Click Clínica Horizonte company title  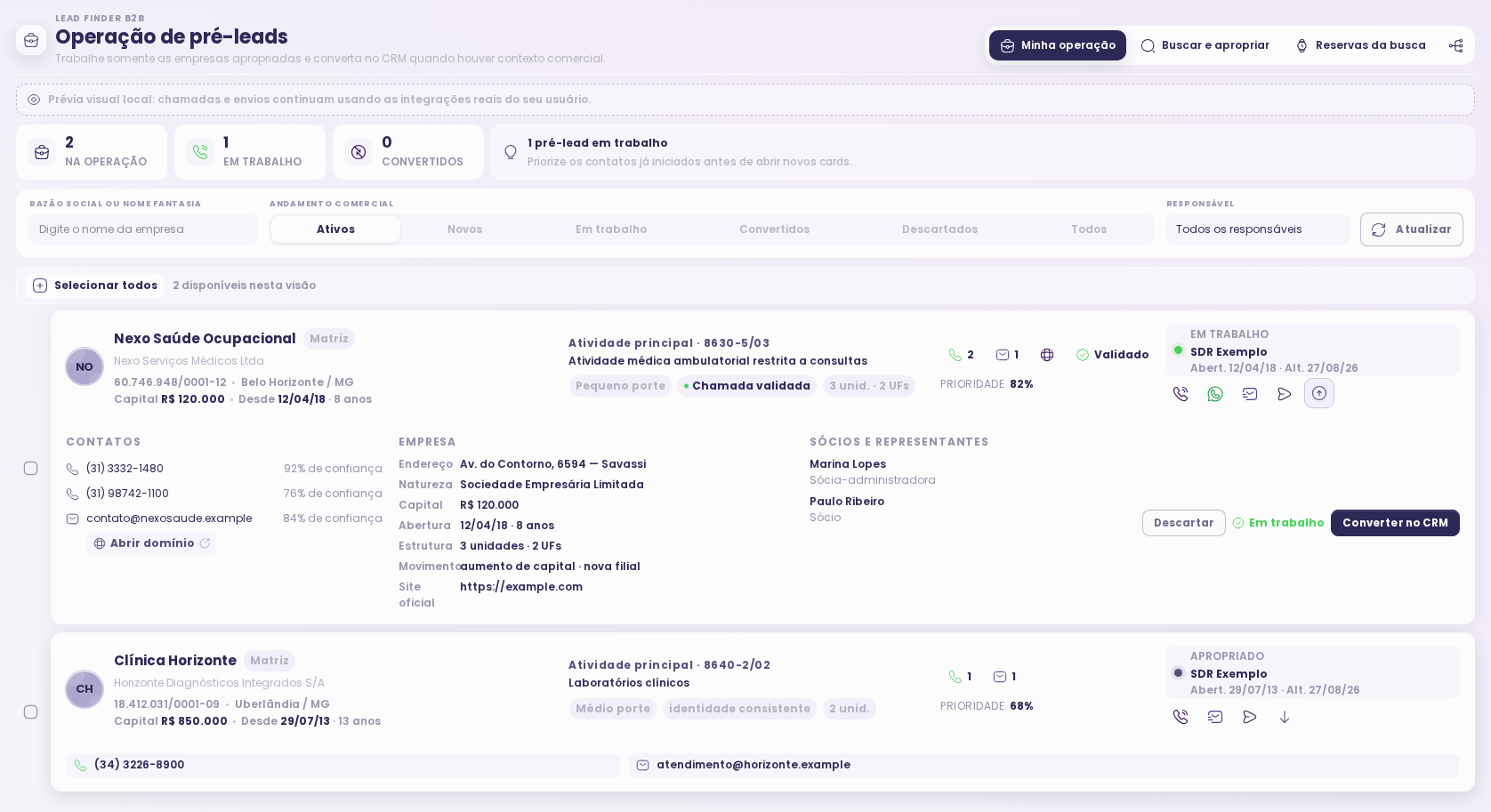point(175,661)
